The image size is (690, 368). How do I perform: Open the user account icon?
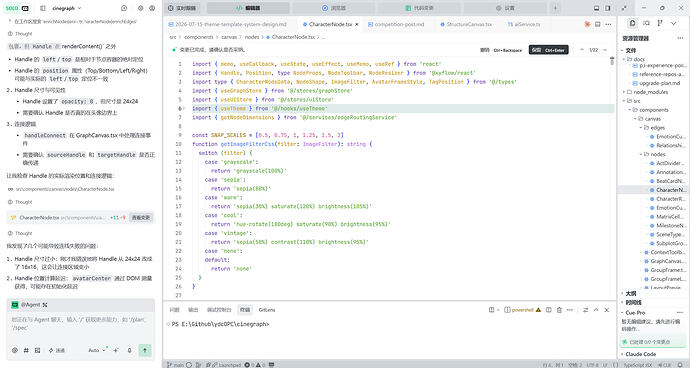click(x=152, y=8)
